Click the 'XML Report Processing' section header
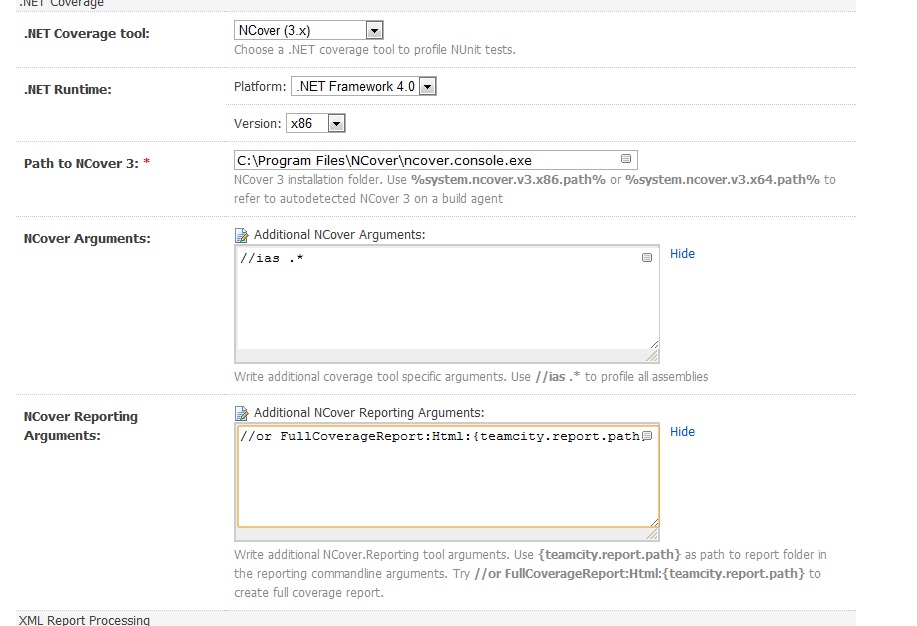917x626 pixels. tap(84, 620)
